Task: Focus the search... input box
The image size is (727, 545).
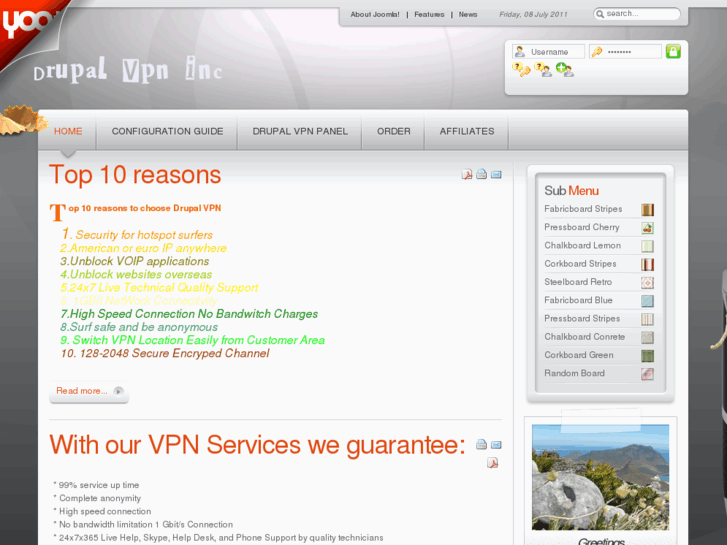Action: pyautogui.click(x=637, y=14)
